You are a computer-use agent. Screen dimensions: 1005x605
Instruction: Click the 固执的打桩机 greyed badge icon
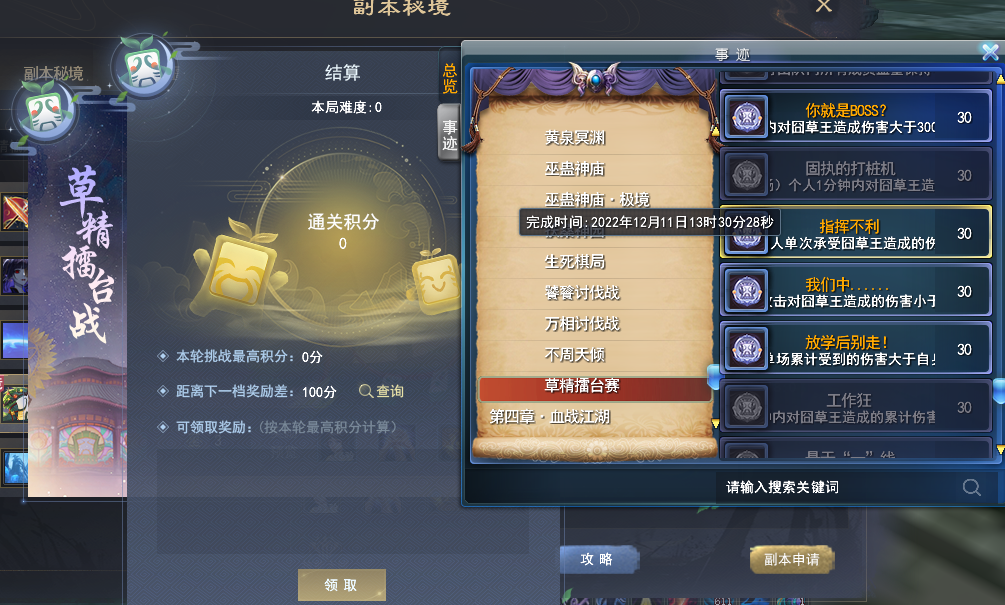point(747,175)
